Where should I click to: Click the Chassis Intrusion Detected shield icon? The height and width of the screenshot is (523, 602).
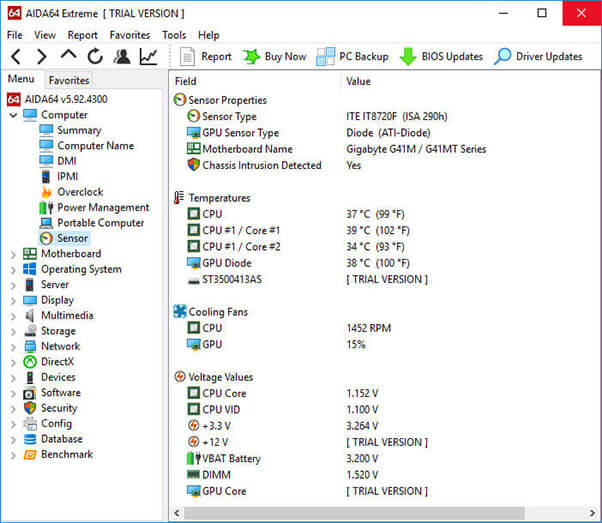(x=194, y=165)
